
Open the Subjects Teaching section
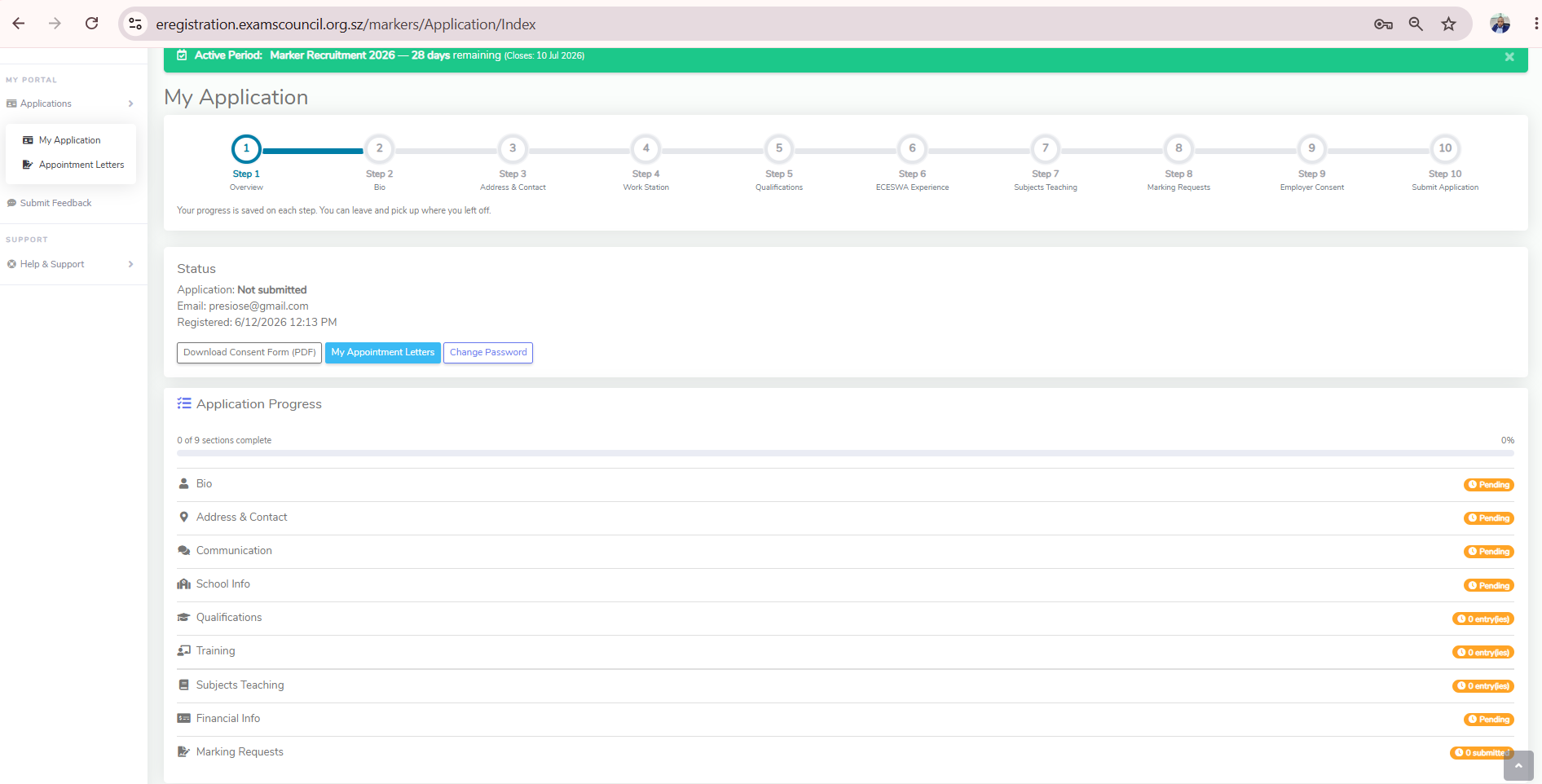845,685
